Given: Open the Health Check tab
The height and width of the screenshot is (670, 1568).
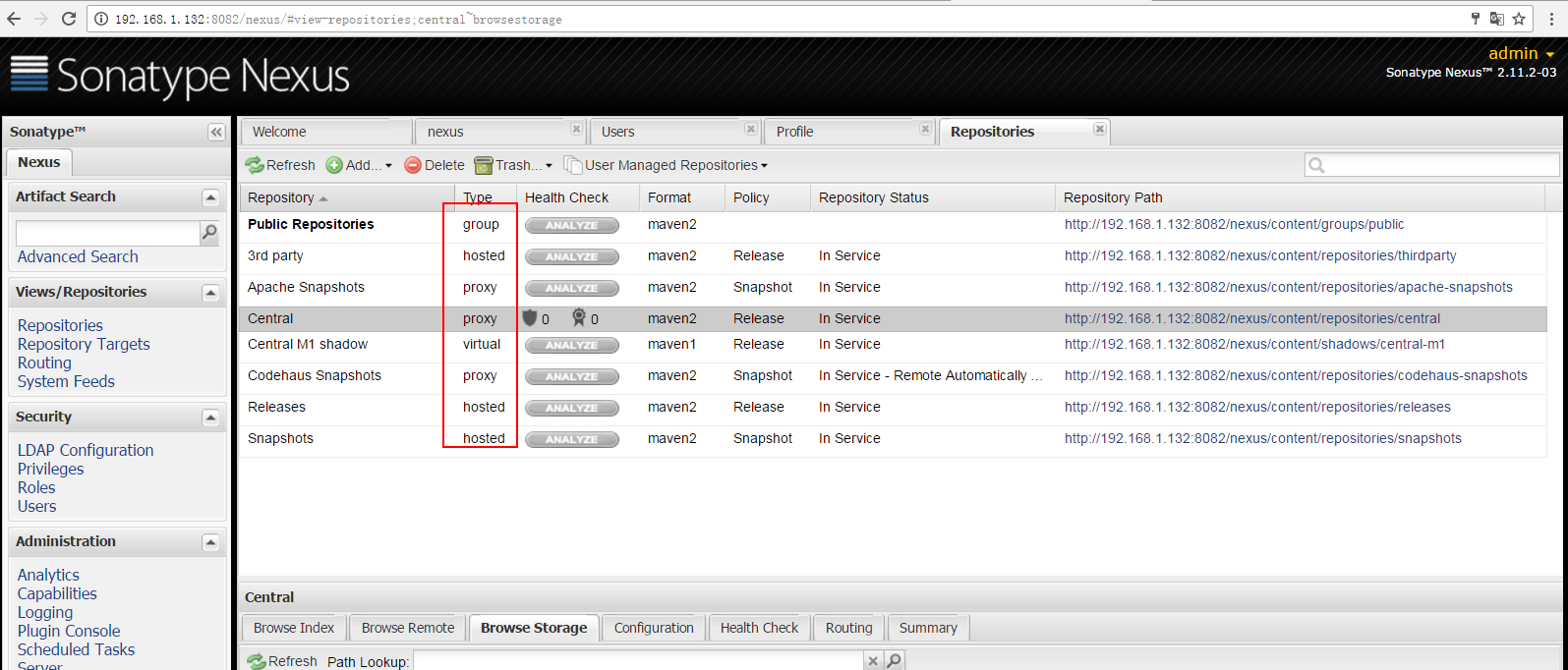Looking at the screenshot, I should point(759,628).
